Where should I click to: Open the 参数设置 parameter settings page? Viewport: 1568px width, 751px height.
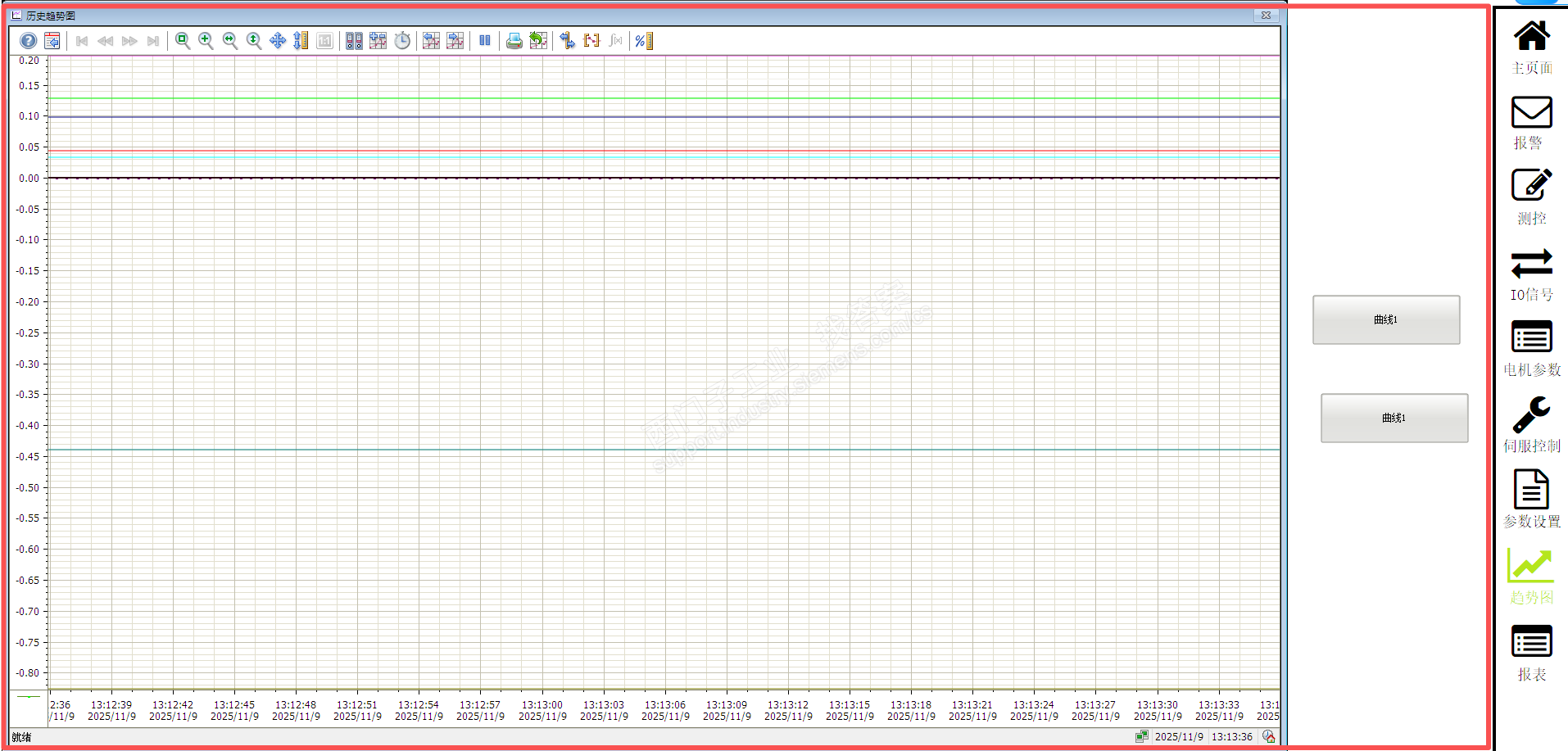(1532, 500)
